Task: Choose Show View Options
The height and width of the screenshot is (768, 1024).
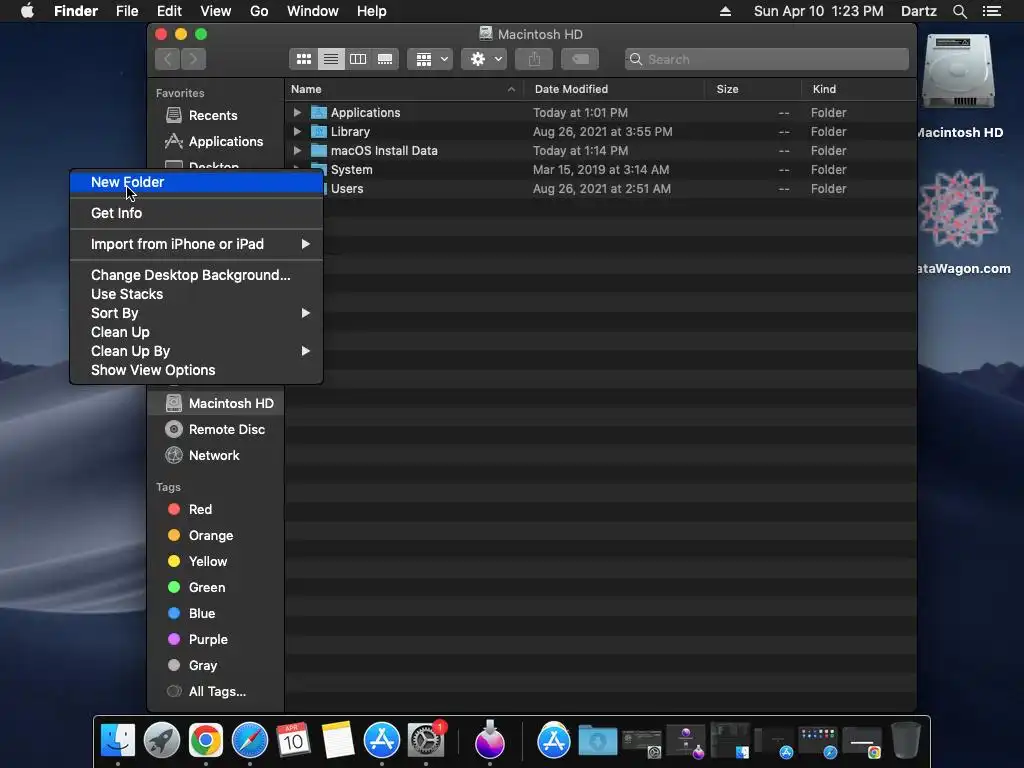Action: click(197, 370)
